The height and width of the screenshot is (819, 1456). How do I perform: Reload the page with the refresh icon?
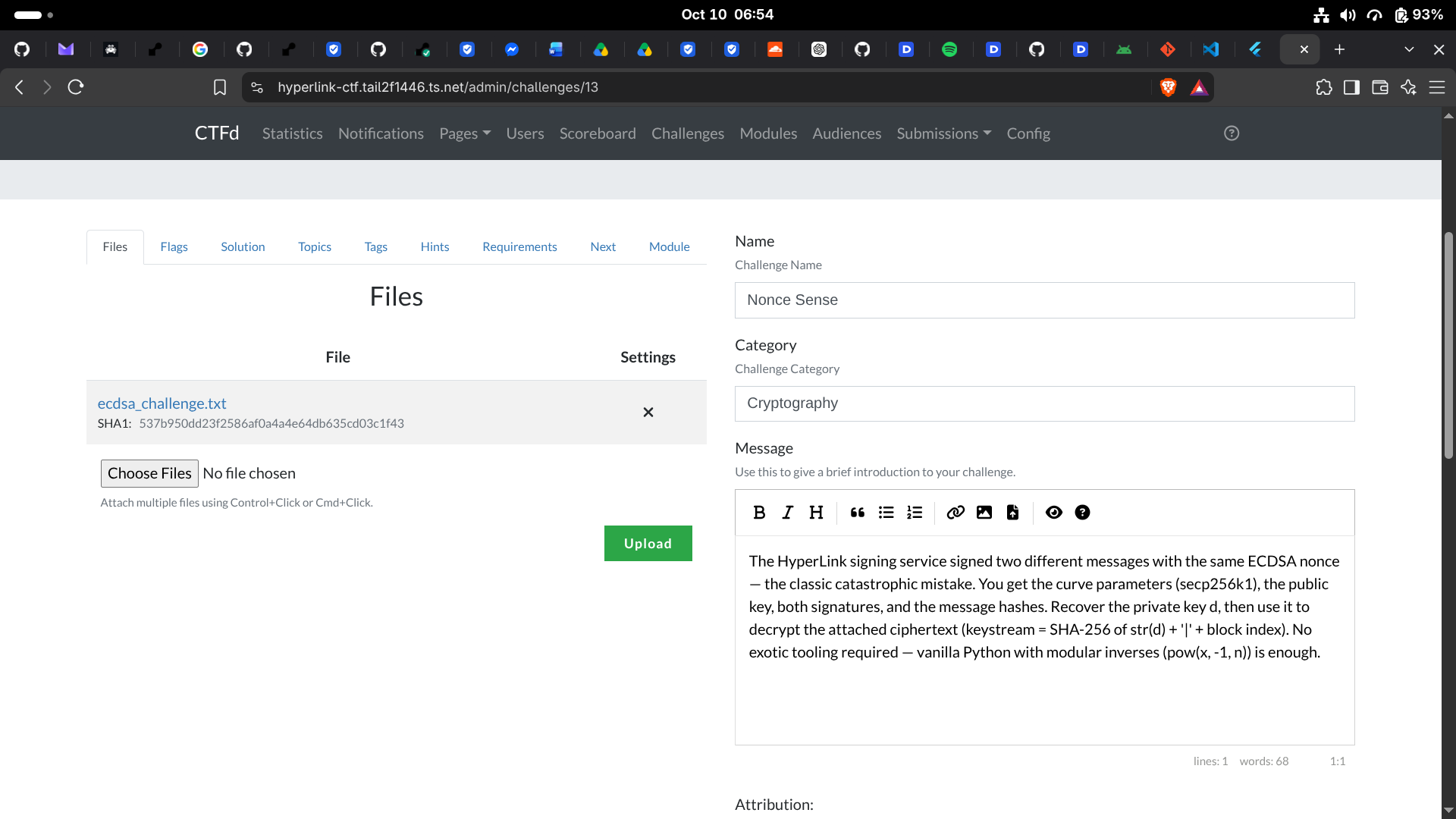(x=76, y=87)
